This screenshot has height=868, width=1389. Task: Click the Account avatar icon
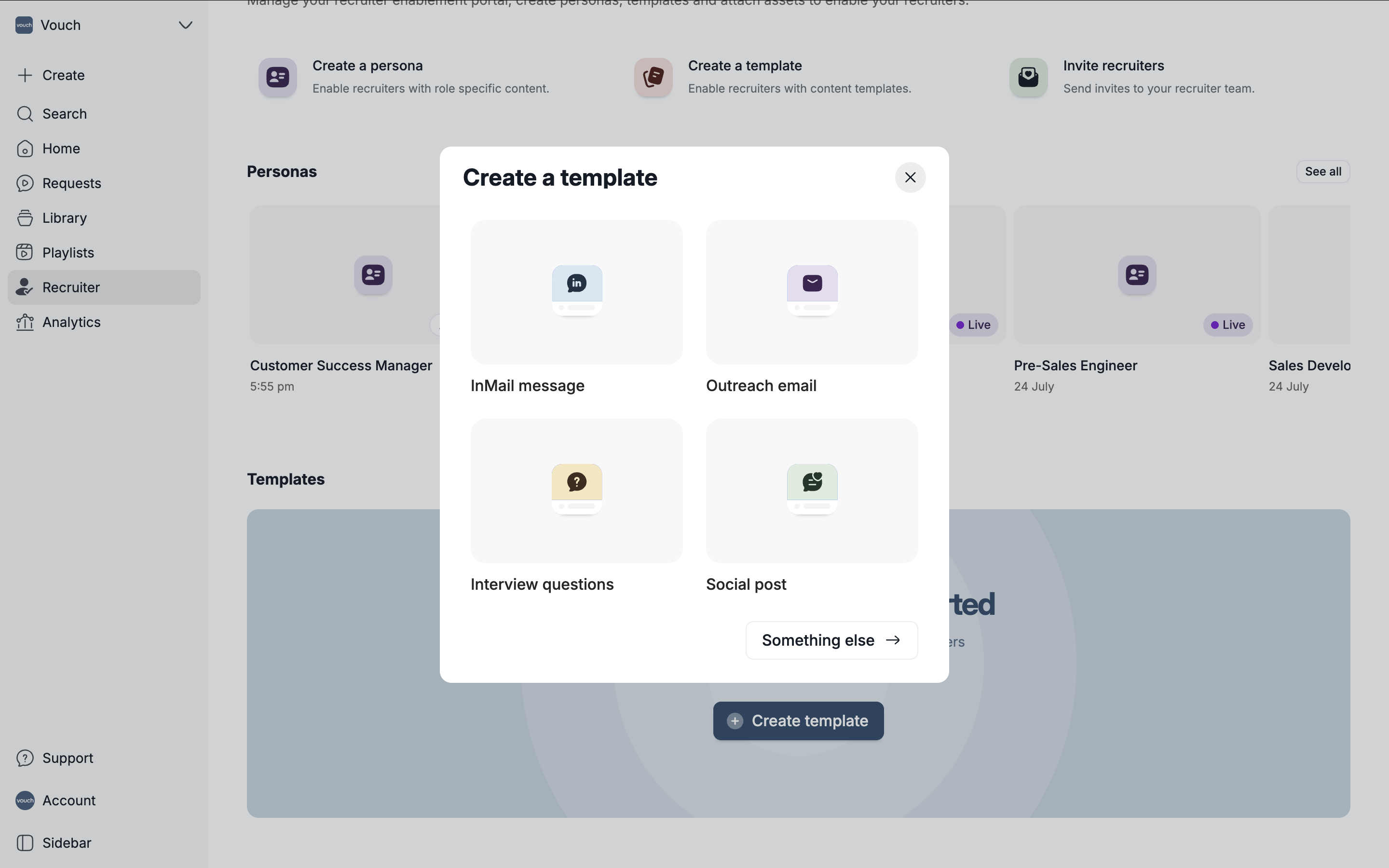pos(25,800)
